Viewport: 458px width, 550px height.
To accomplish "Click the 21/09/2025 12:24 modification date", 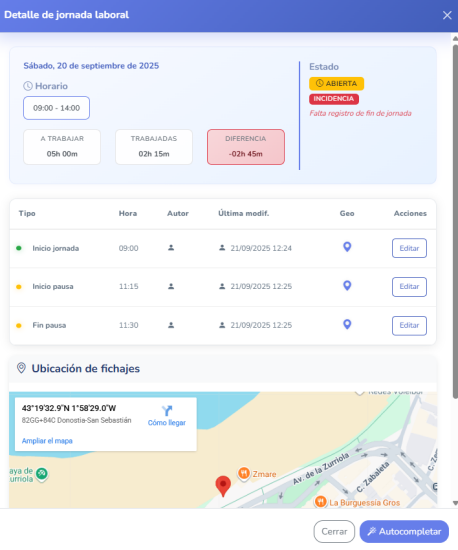I will point(261,248).
